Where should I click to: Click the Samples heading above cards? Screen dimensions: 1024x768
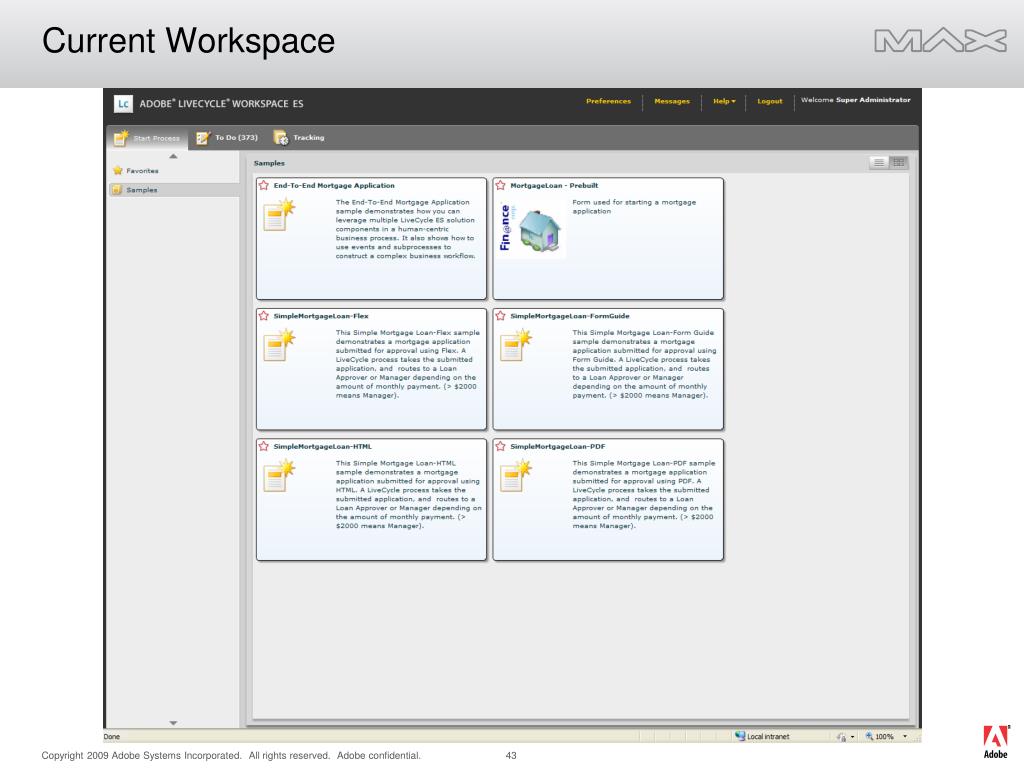point(269,163)
